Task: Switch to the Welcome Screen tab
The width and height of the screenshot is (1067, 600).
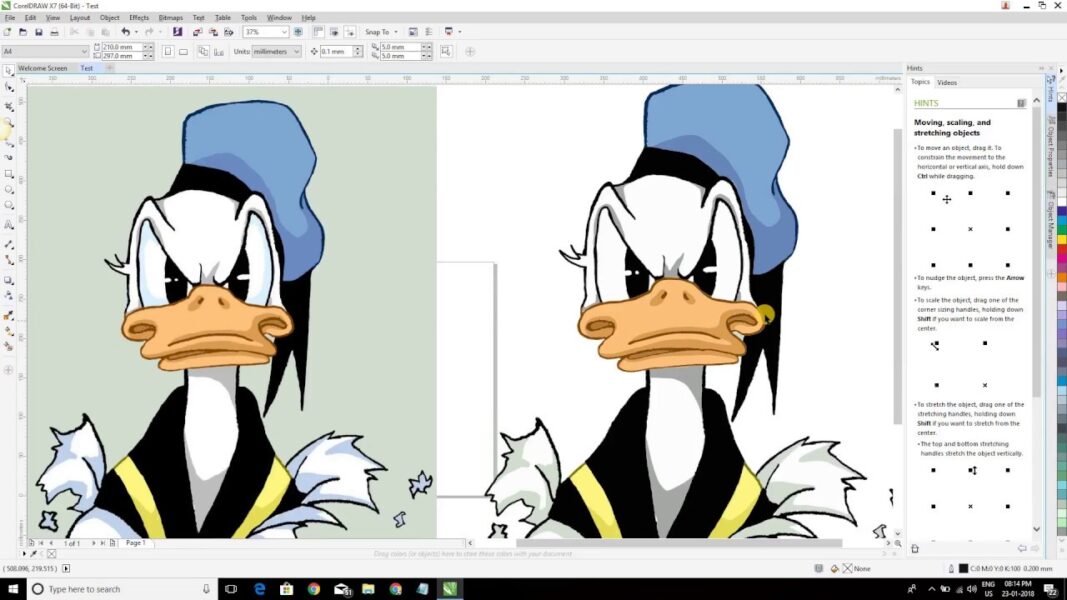Action: coord(42,68)
